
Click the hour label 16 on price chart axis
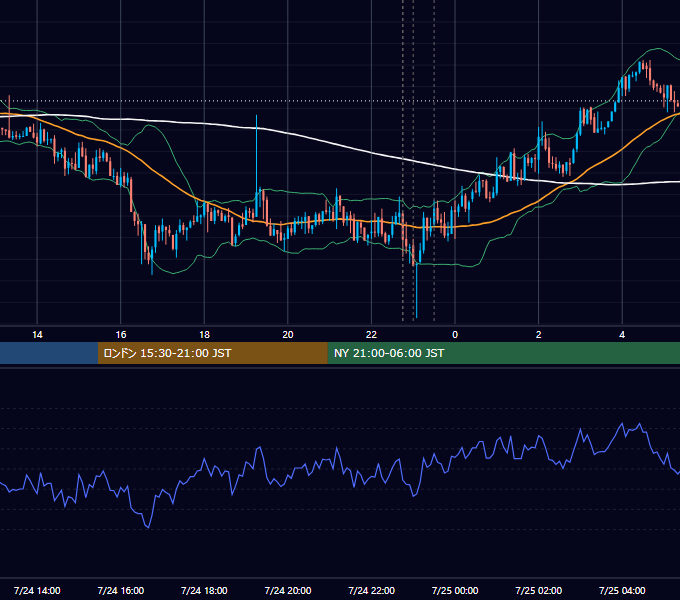121,335
